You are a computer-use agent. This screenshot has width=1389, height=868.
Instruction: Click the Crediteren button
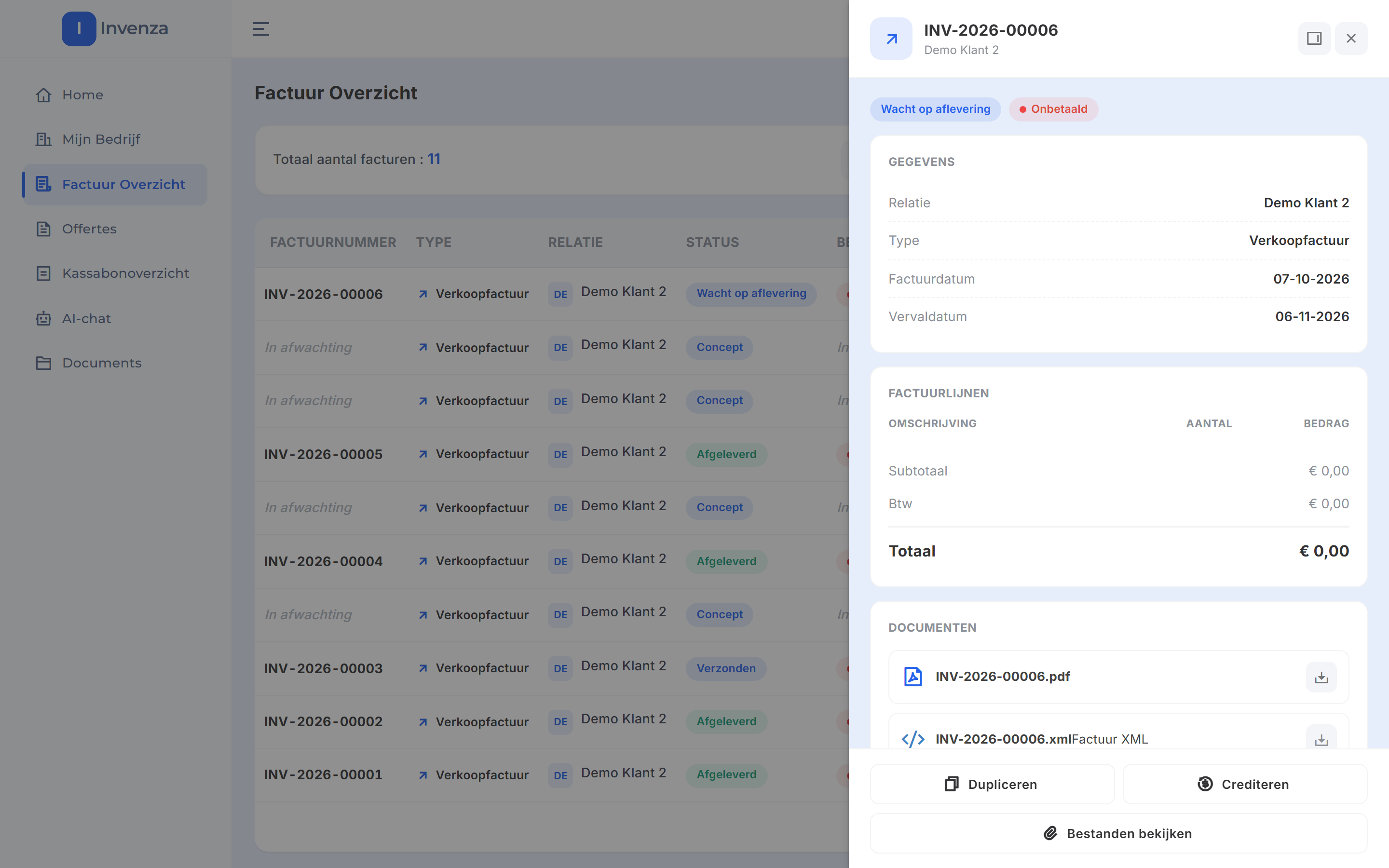(x=1245, y=784)
